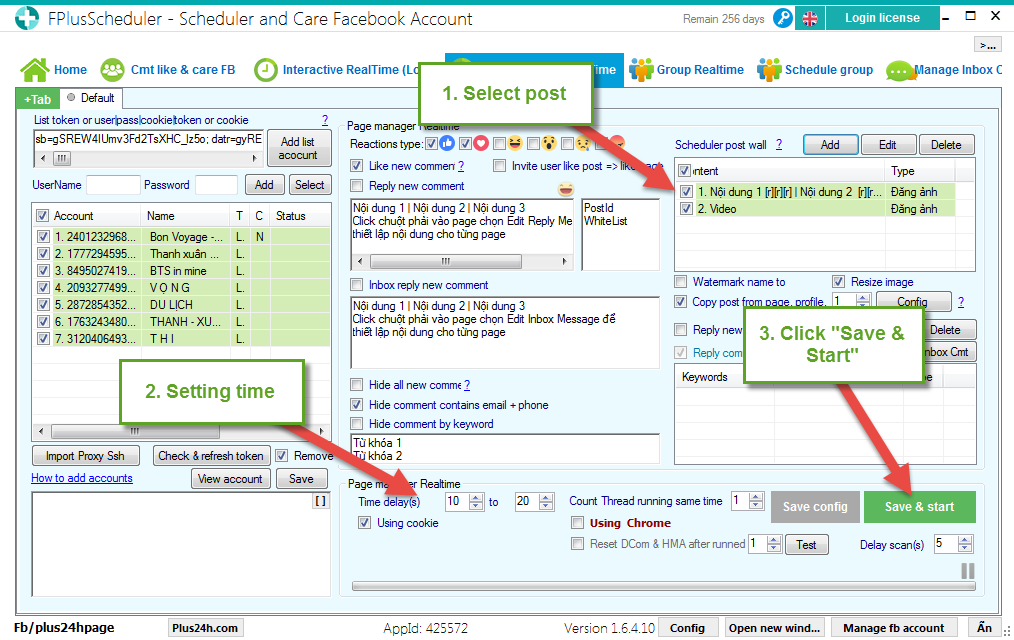Image resolution: width=1014 pixels, height=640 pixels.
Task: Click Check & refresh token button
Action: coord(211,456)
